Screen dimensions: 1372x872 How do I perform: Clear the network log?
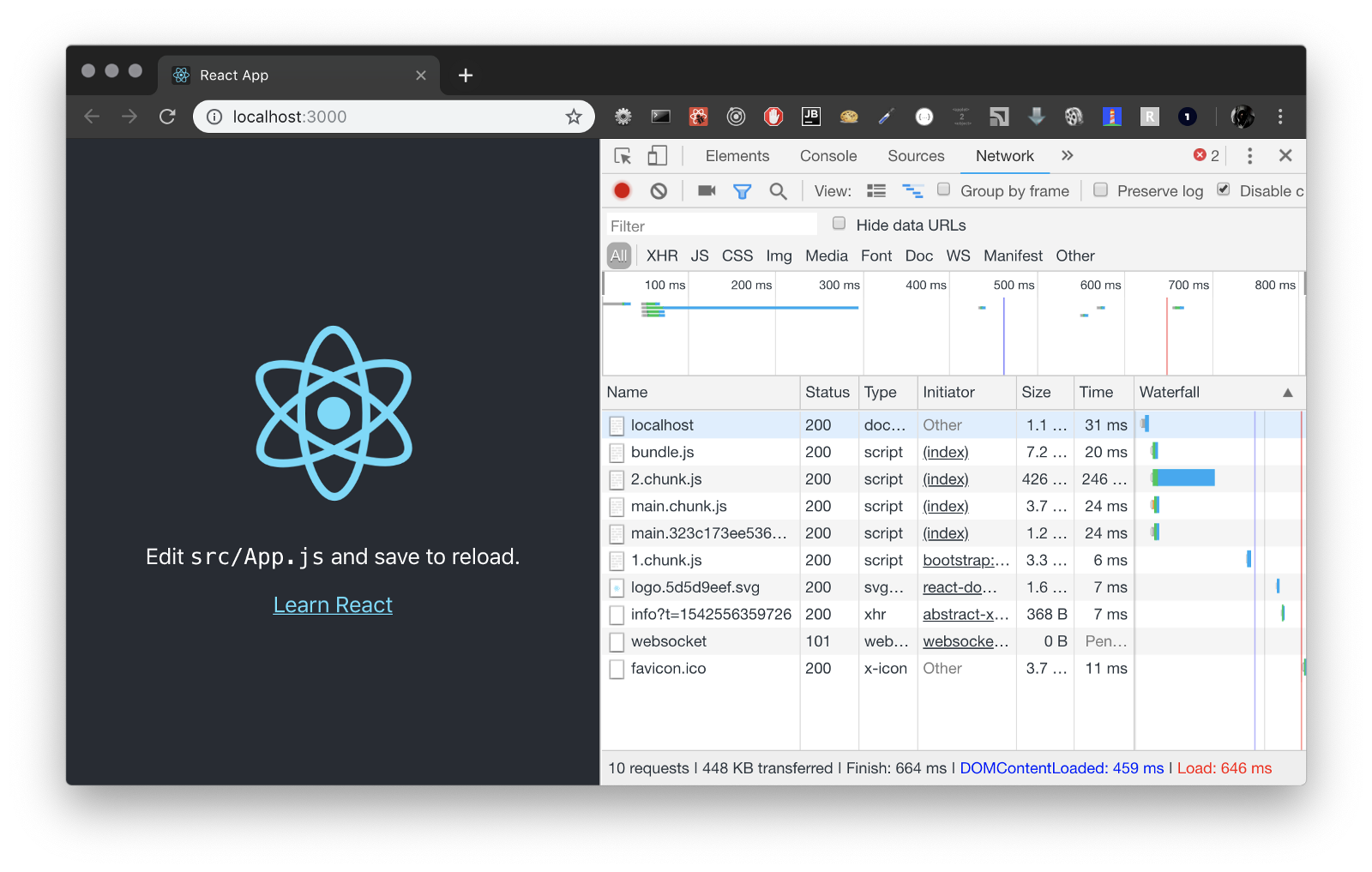coord(659,191)
